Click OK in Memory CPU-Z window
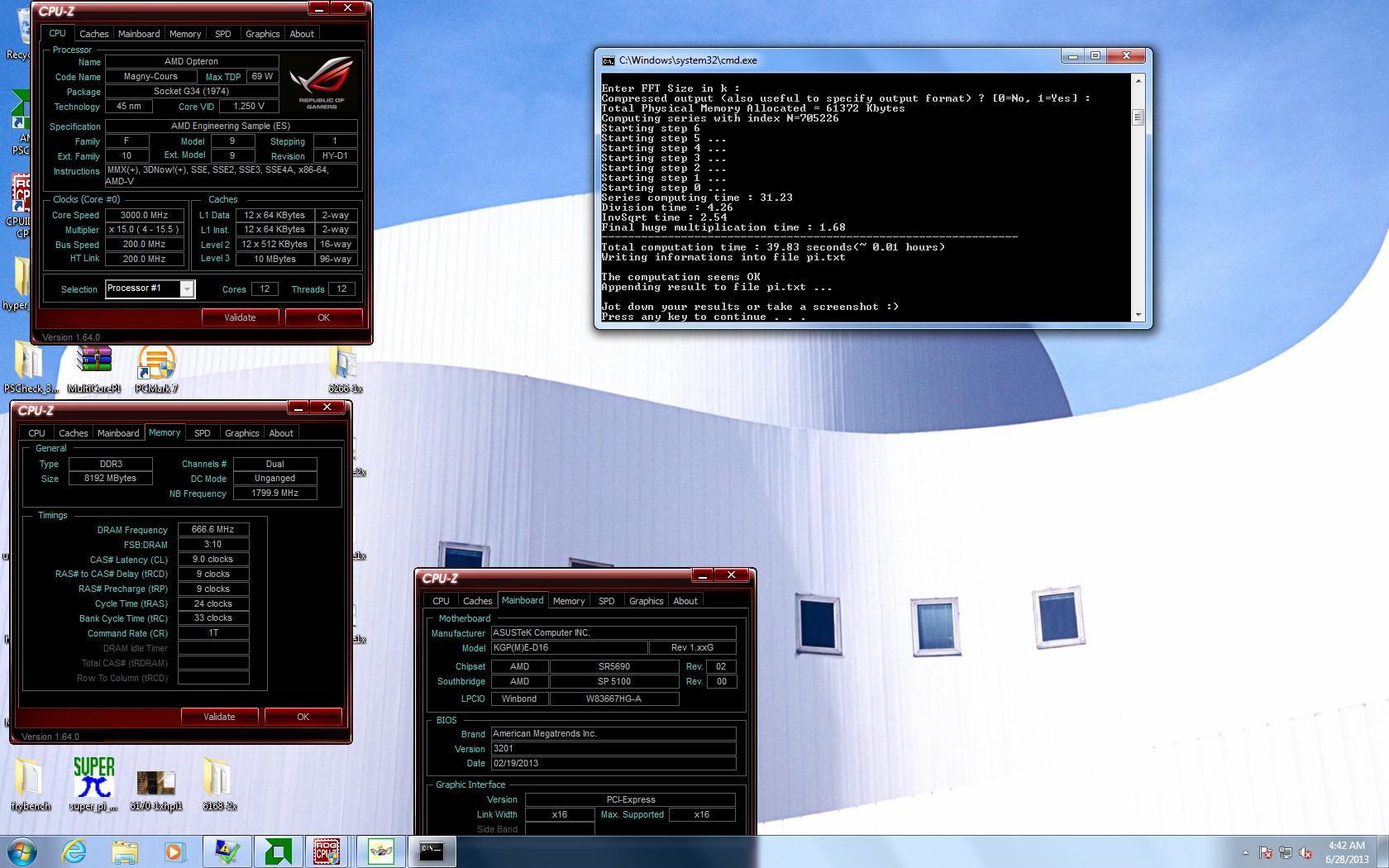 pyautogui.click(x=303, y=717)
